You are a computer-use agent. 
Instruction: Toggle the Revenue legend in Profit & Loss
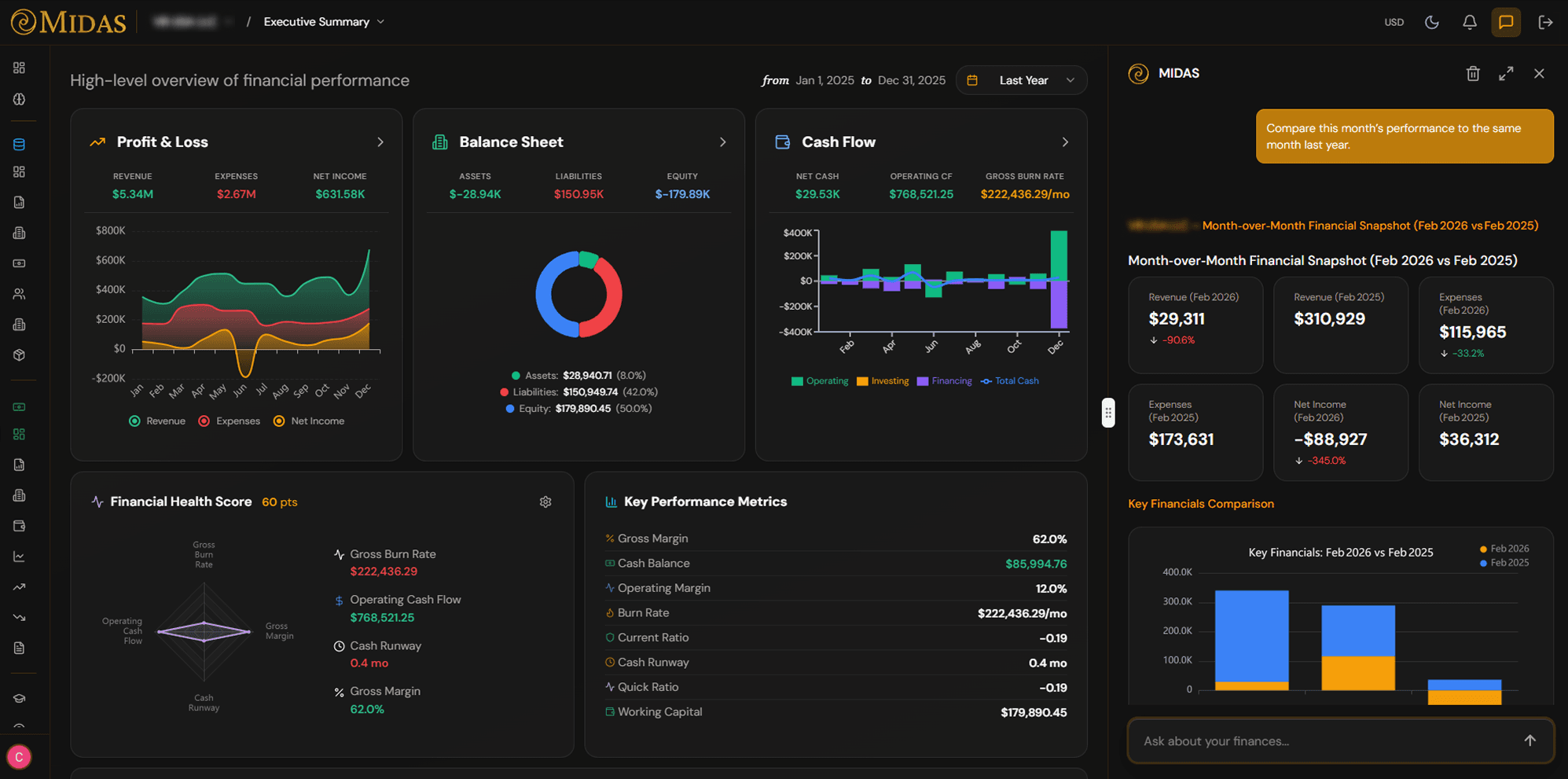point(156,421)
